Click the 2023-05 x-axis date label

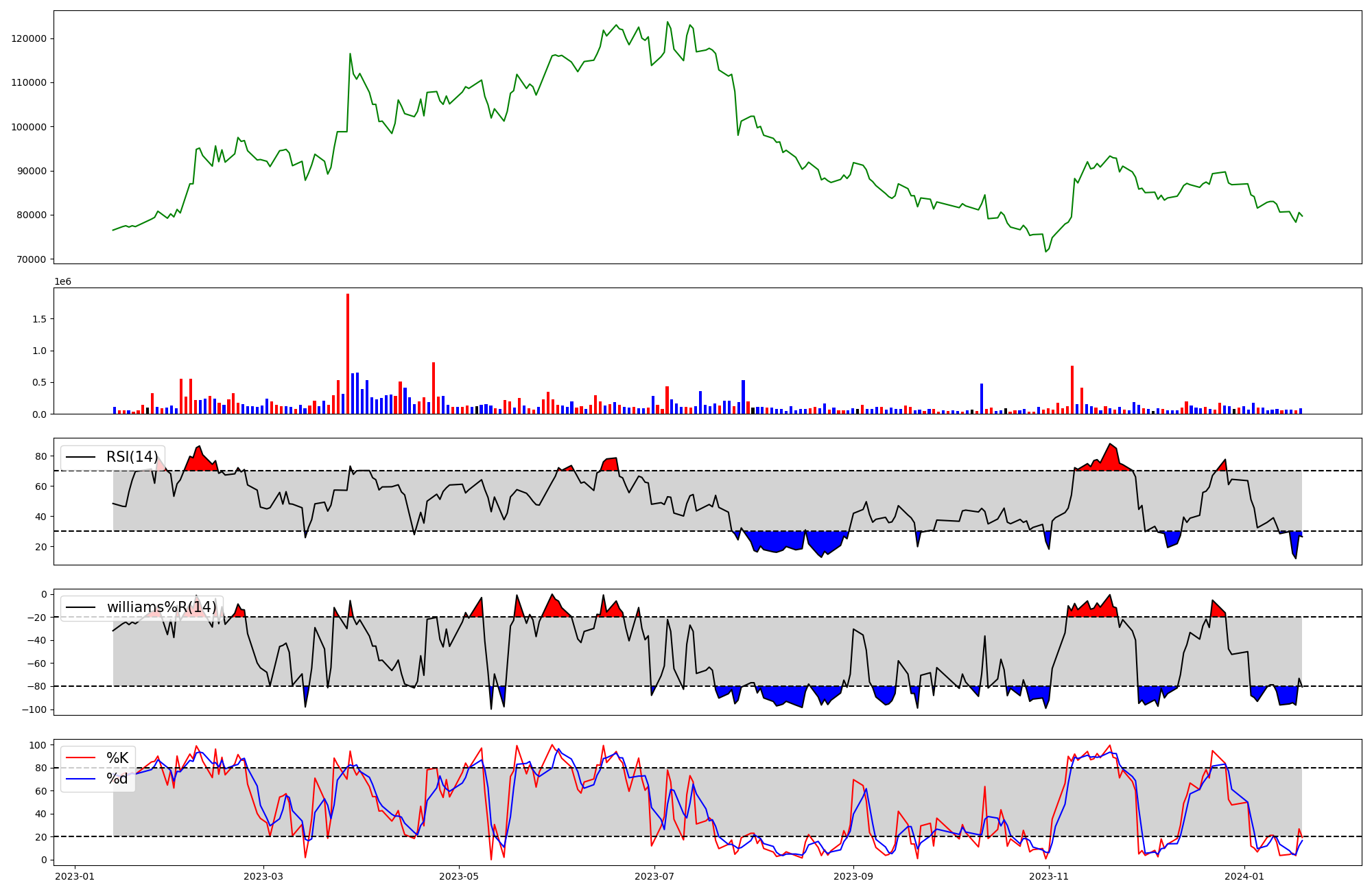[459, 876]
